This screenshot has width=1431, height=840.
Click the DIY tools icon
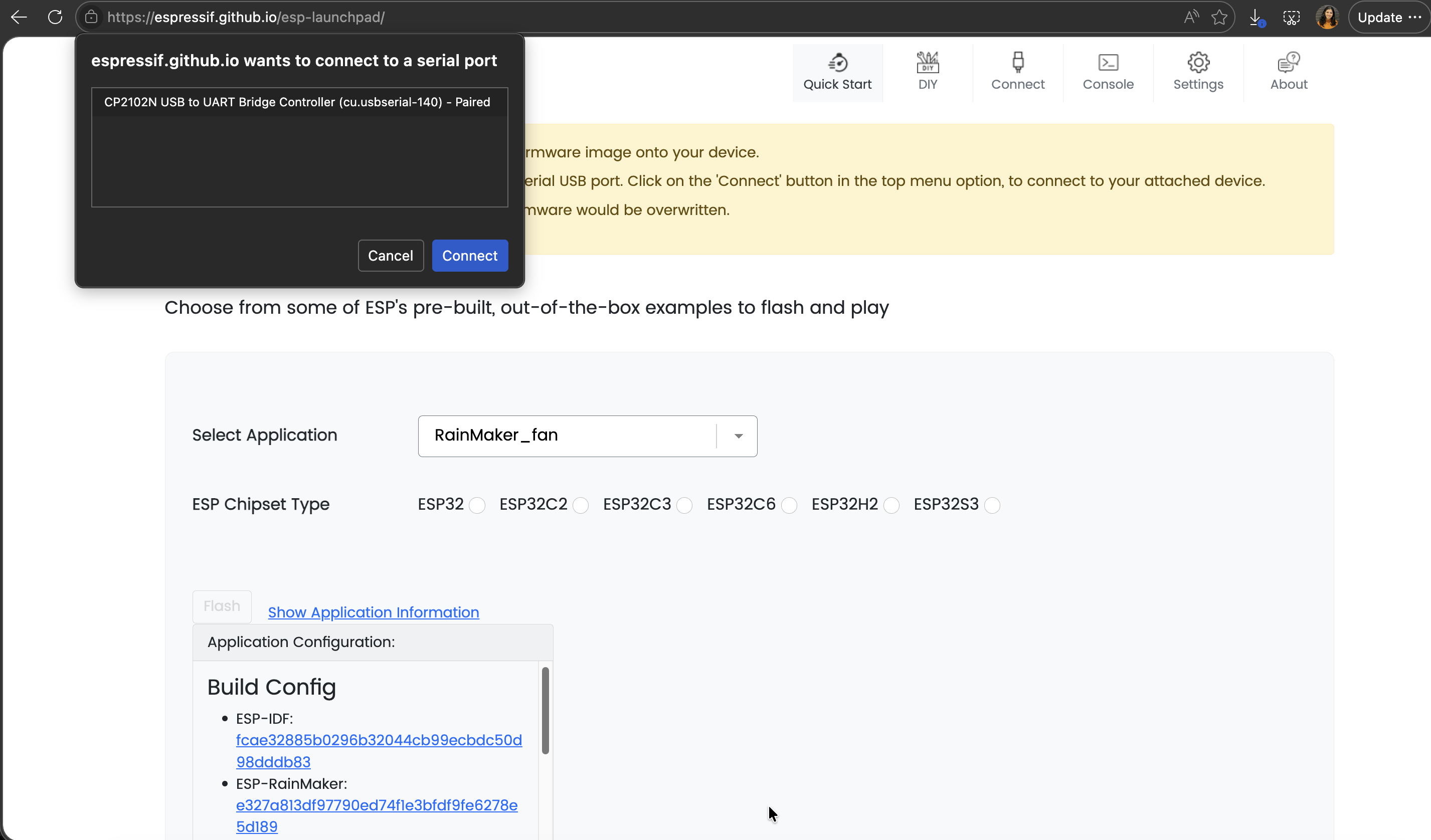click(927, 63)
